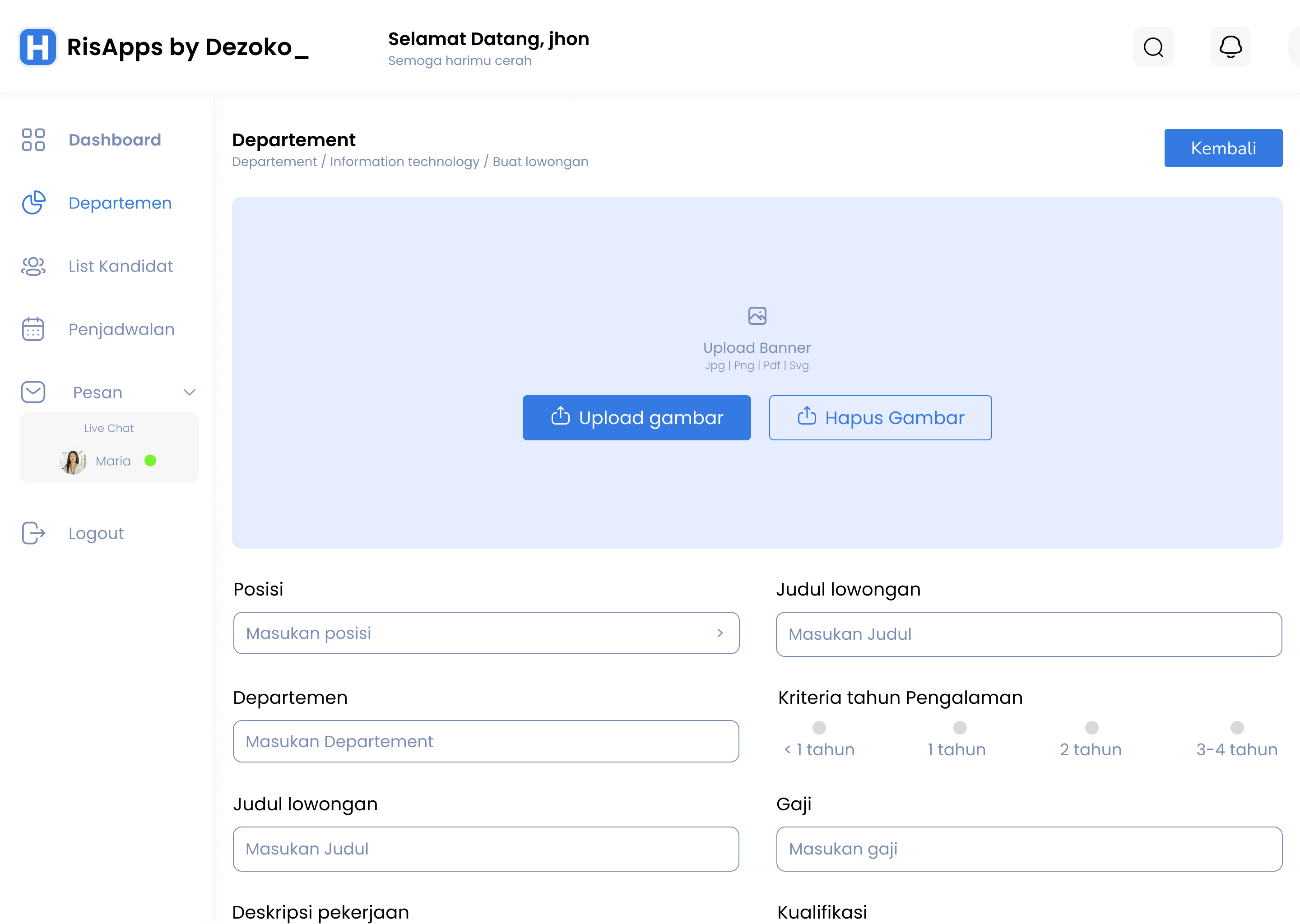Click the search icon in header
The width and height of the screenshot is (1300, 924).
pos(1153,47)
